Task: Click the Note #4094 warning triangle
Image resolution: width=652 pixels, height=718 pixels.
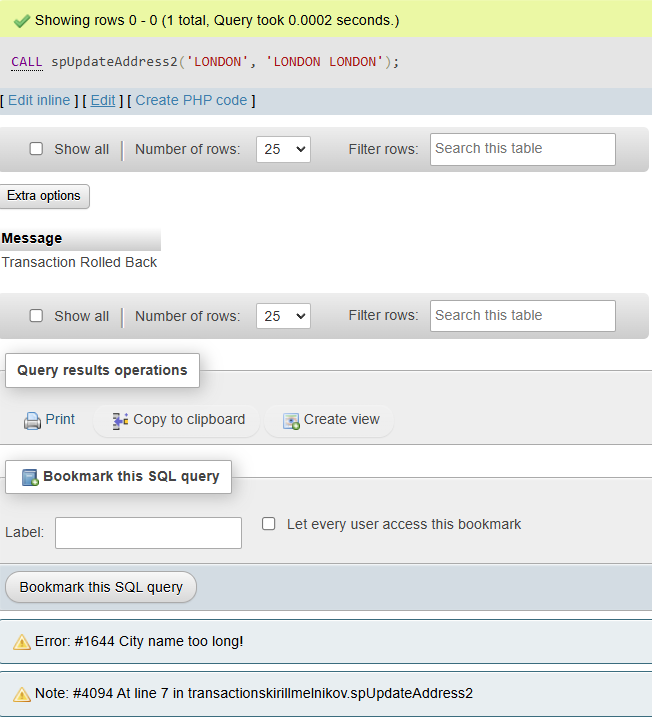Action: [22, 694]
